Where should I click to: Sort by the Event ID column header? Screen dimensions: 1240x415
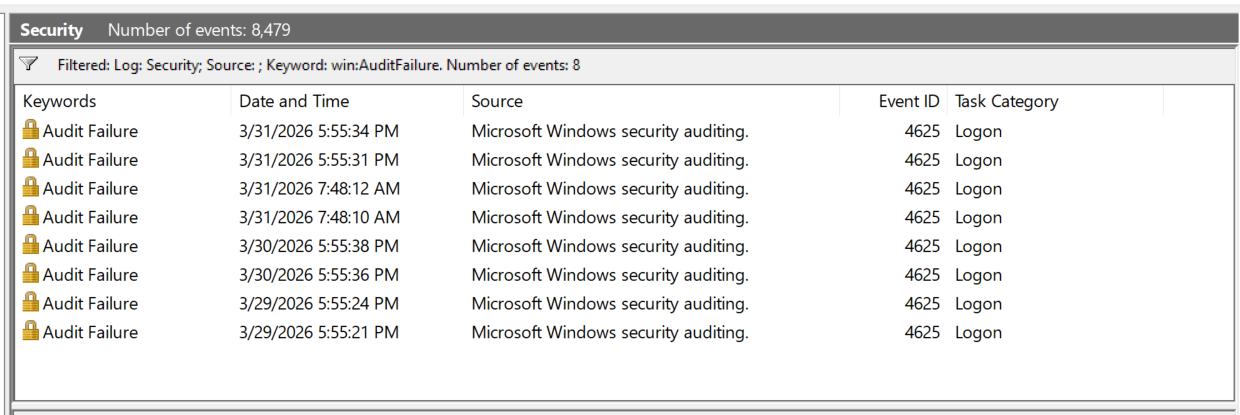893,101
